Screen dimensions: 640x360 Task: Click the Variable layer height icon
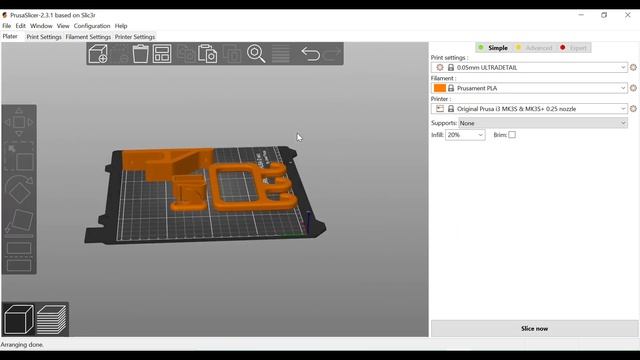coord(281,54)
